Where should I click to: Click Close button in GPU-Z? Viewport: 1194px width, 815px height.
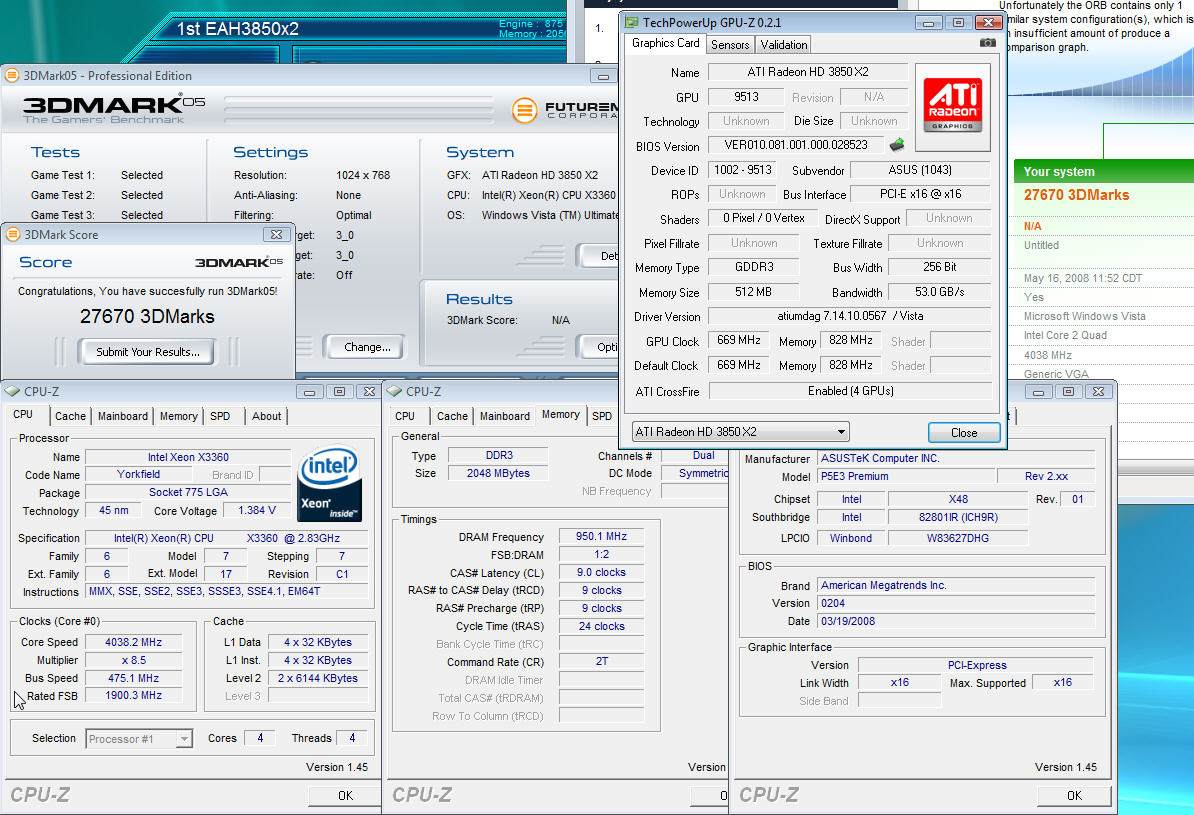tap(964, 433)
